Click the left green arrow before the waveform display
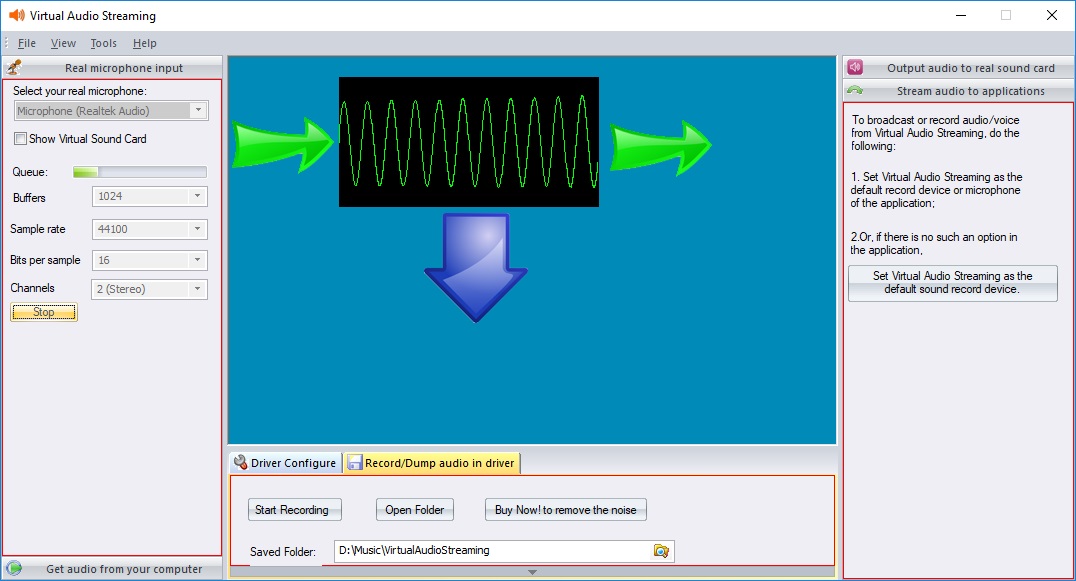The image size is (1076, 581). 283,144
